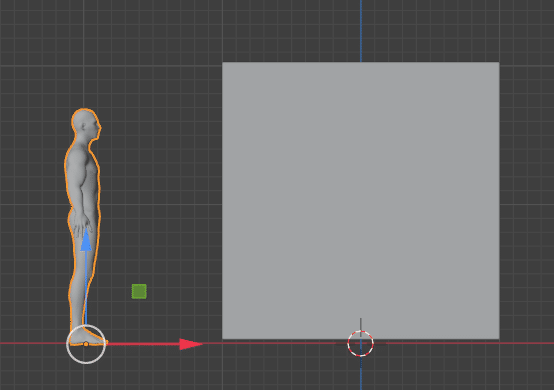Screen dimensions: 554x390
Task: Click the blue Z-axis move arrow
Action: point(86,240)
